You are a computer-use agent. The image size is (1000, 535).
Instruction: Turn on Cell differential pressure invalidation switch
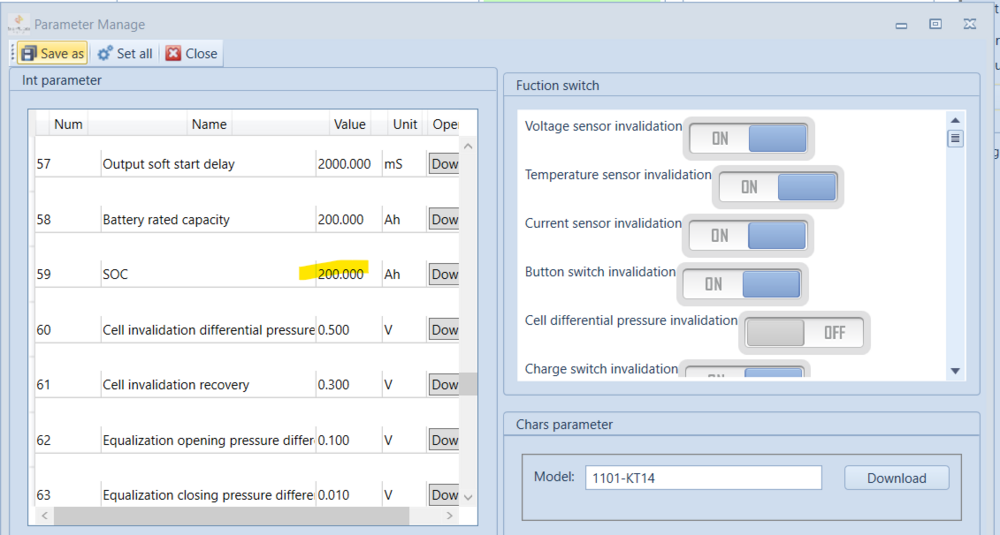(804, 332)
